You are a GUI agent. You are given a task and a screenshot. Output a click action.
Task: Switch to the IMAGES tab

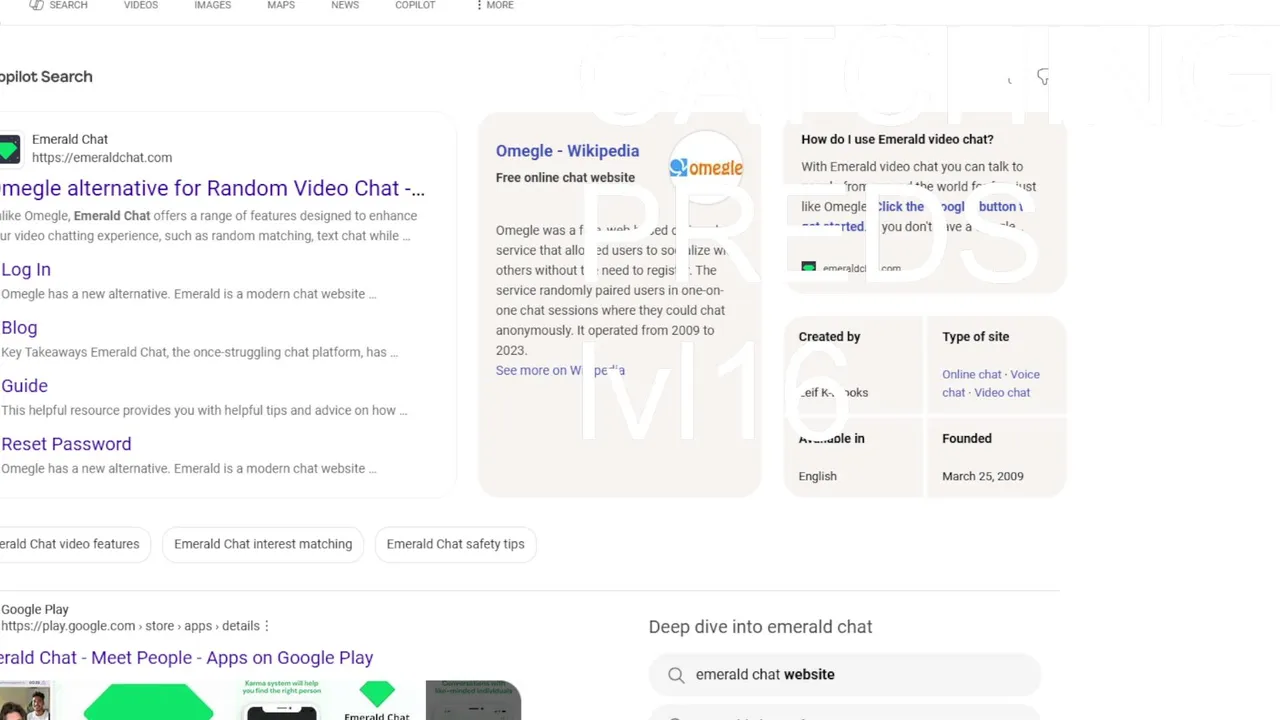point(212,5)
